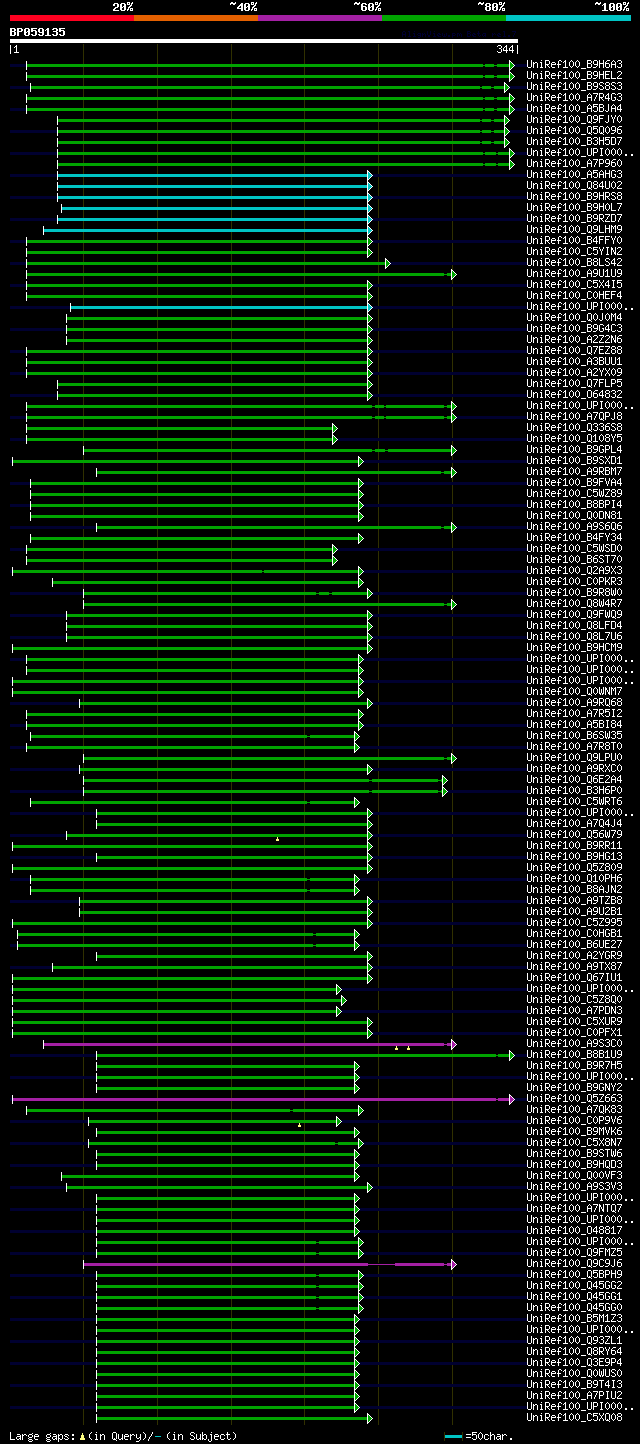Select hit label UniRef100_B9S8S3
This screenshot has width=640, height=1444.
574,87
